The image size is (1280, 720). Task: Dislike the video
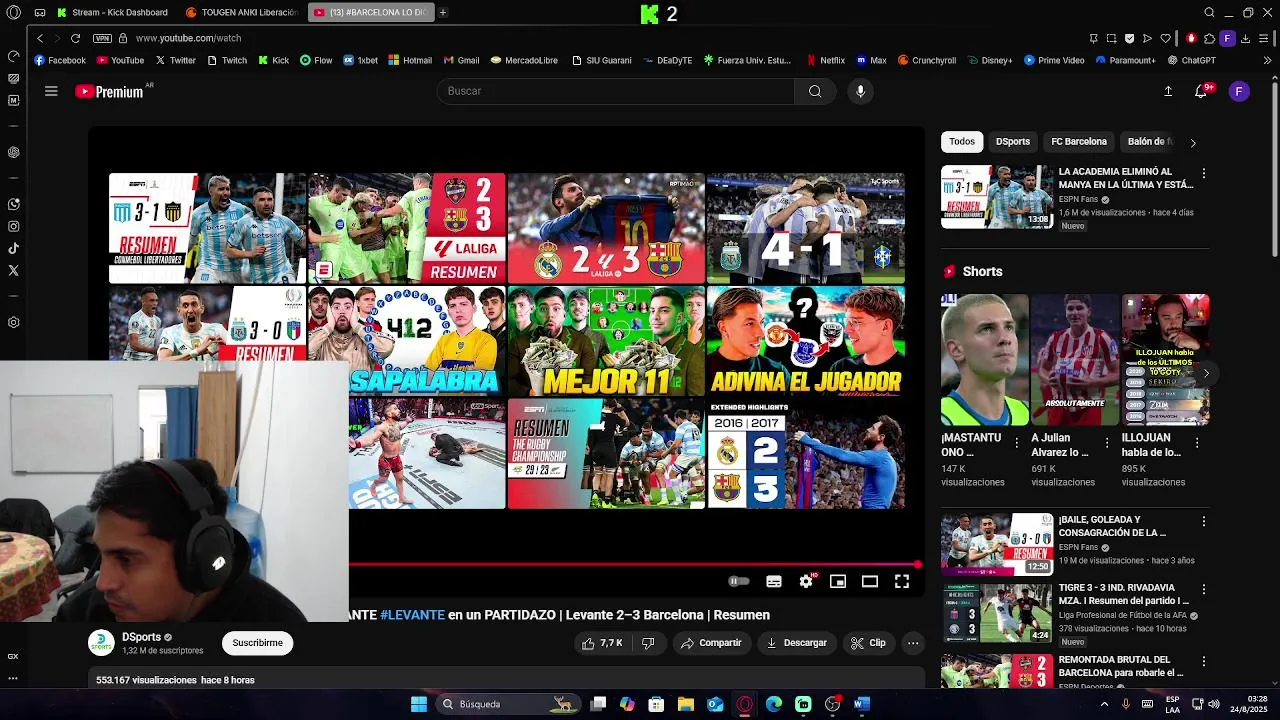click(x=648, y=643)
